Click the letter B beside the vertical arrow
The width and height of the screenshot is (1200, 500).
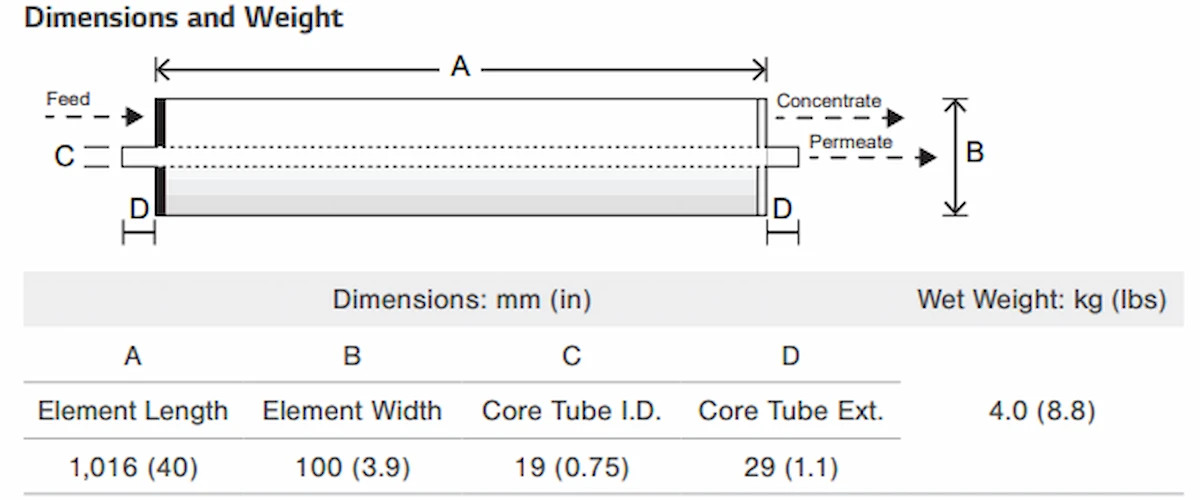tap(975, 153)
